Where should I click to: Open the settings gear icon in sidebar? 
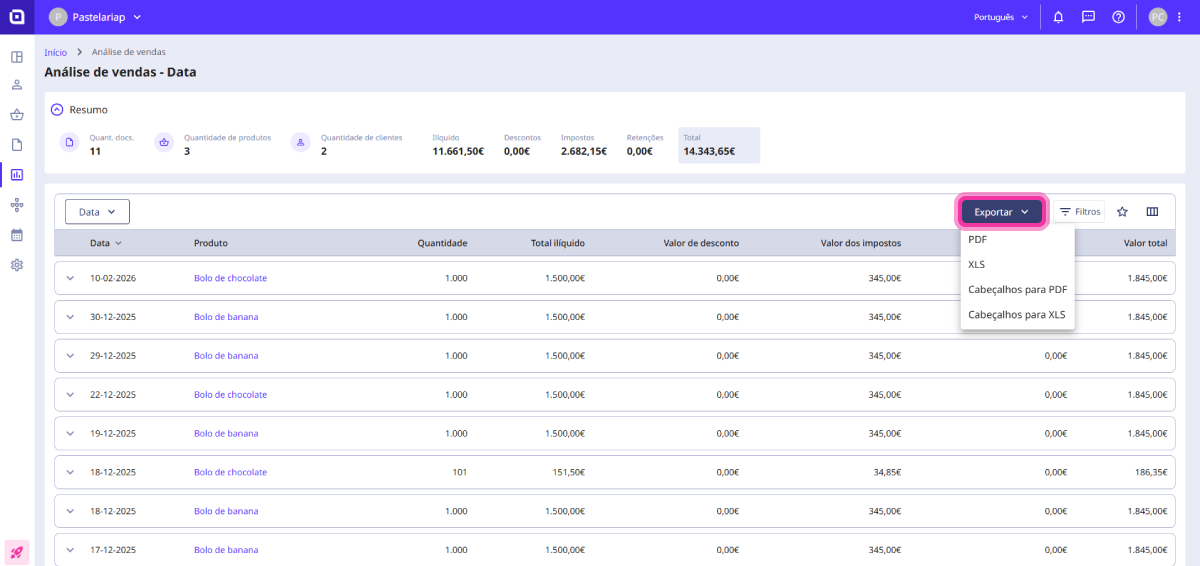(17, 265)
